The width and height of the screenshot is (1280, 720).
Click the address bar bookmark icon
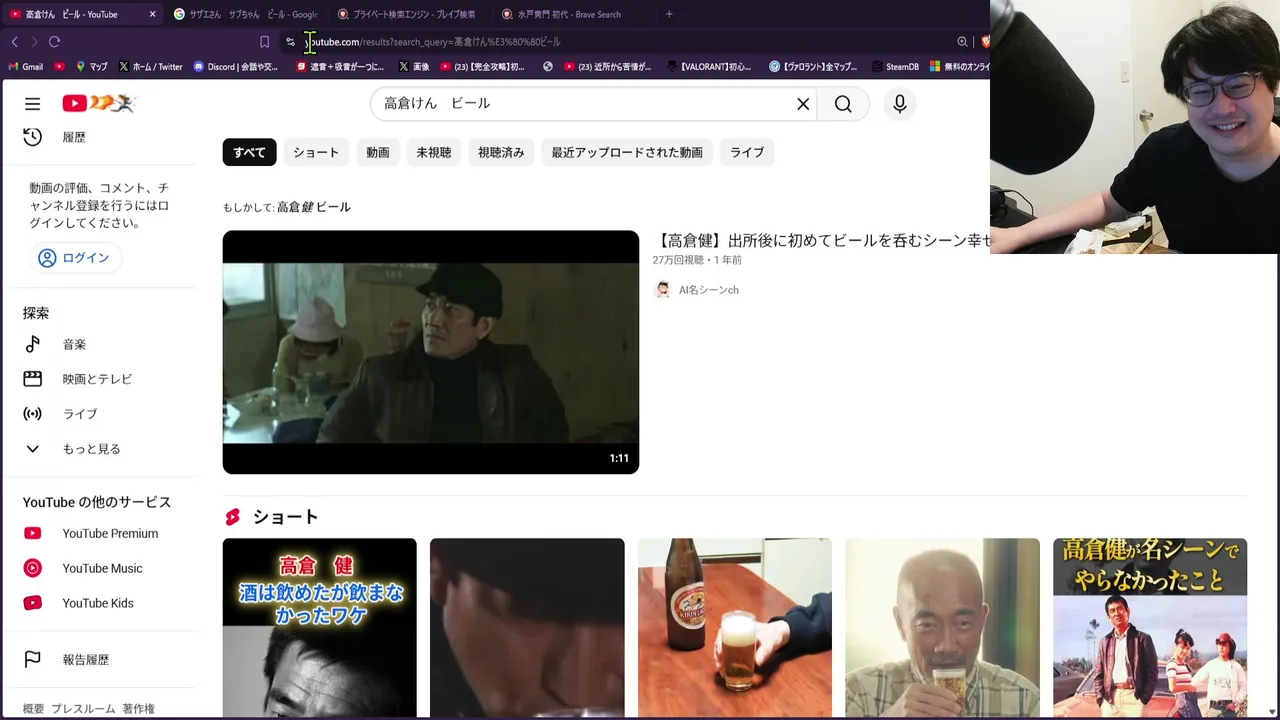264,42
